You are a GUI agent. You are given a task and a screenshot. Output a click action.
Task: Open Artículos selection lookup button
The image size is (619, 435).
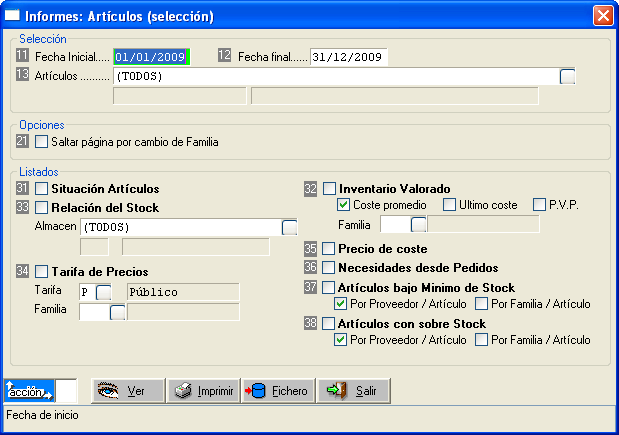567,77
